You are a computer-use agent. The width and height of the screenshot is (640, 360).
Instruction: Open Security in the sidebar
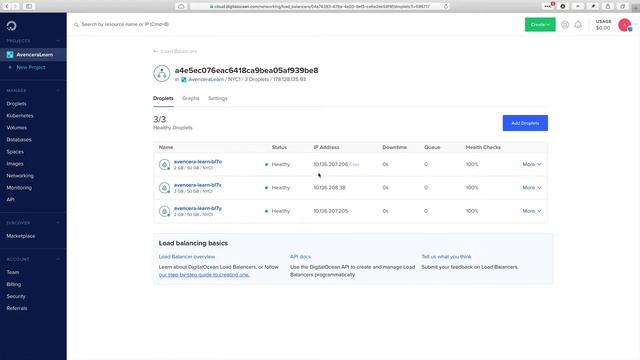[16, 296]
